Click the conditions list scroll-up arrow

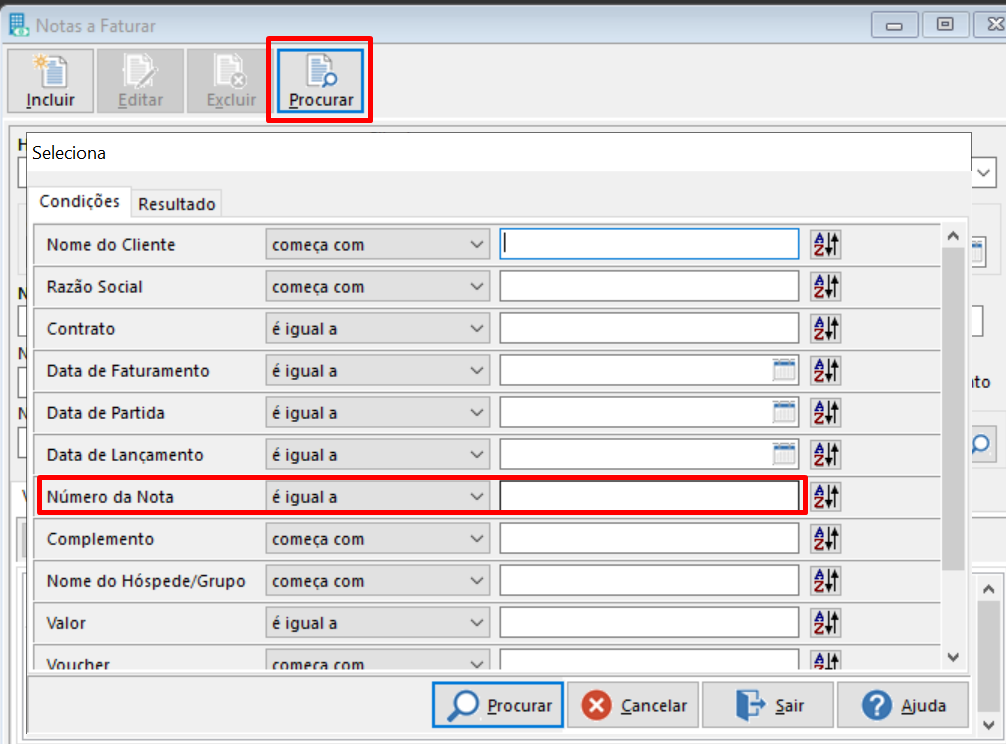pos(953,237)
